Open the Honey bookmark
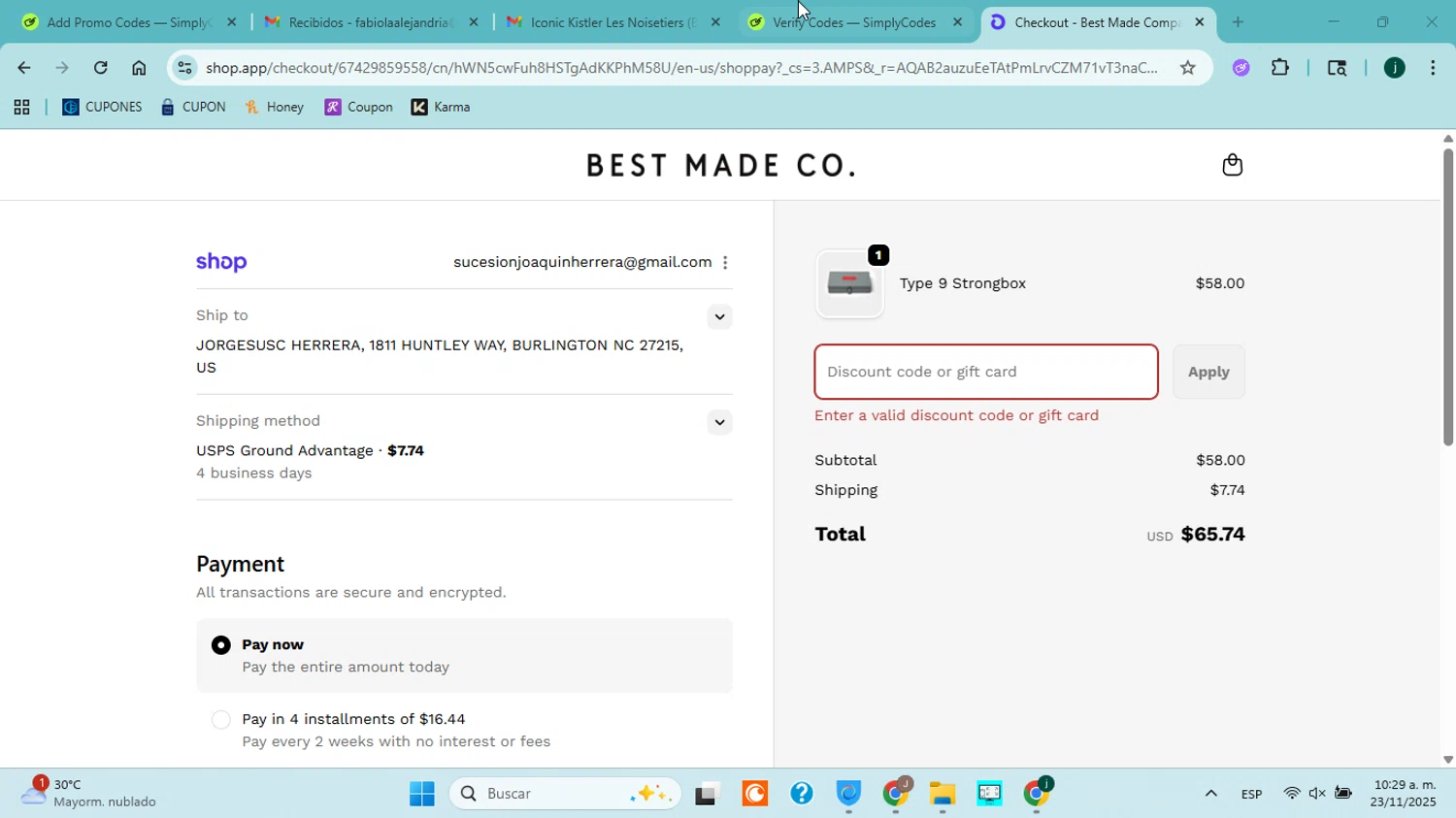This screenshot has height=818, width=1456. point(275,108)
